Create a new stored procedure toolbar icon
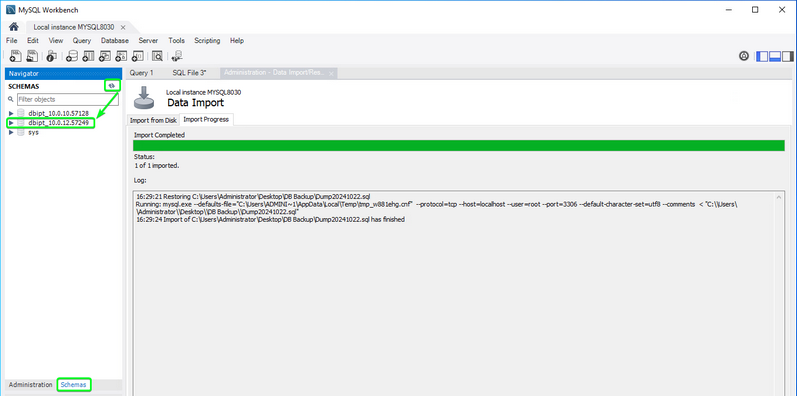This screenshot has height=396, width=797. tap(121, 56)
